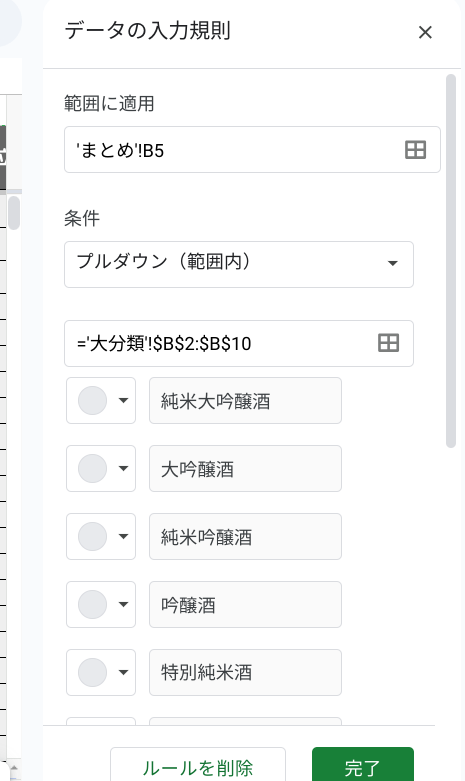Click the ルールを削除 button
This screenshot has width=465, height=781.
pyautogui.click(x=198, y=766)
